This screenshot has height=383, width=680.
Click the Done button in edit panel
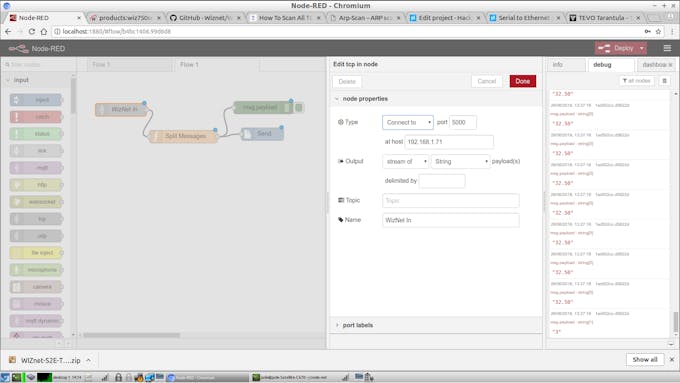[x=523, y=81]
